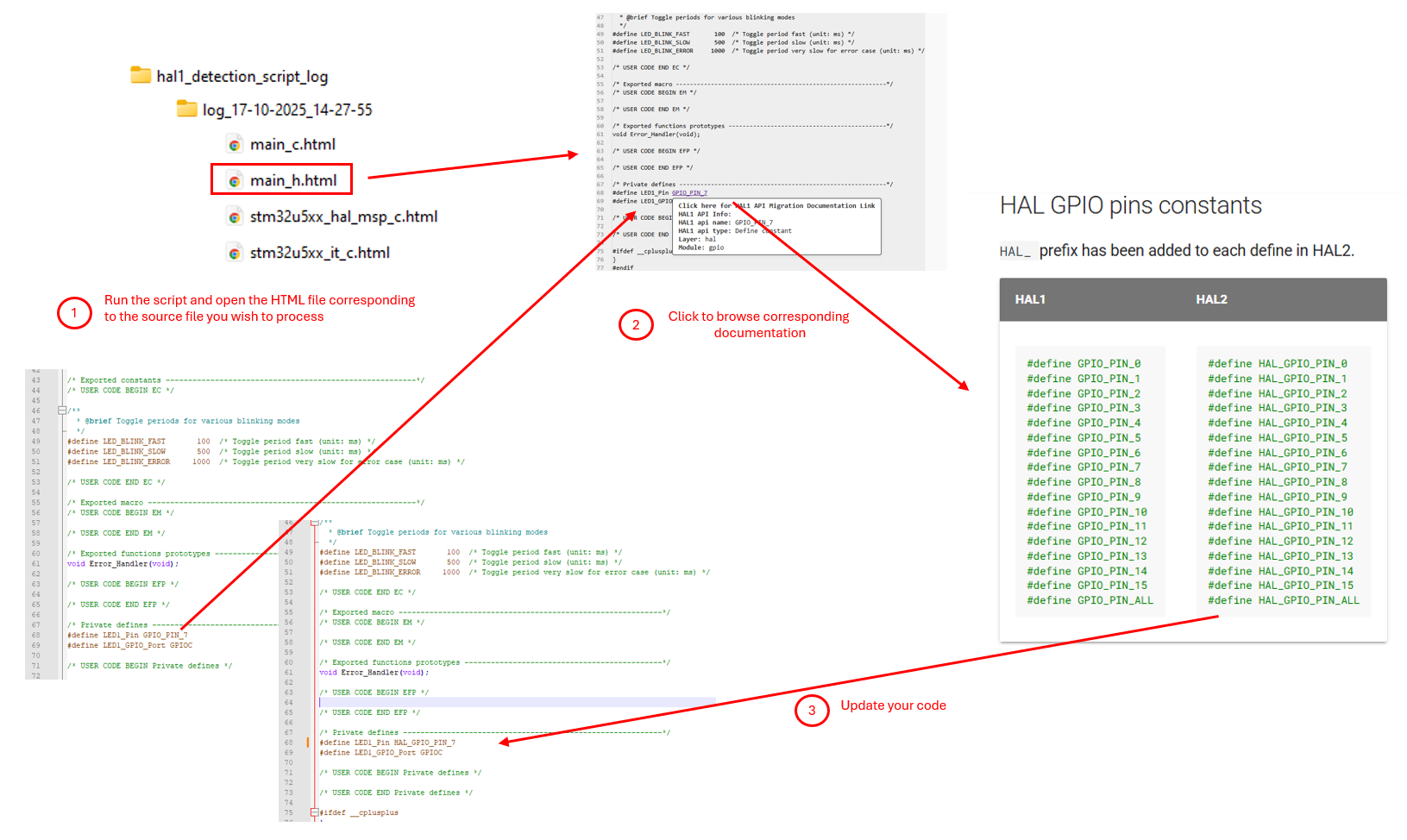The width and height of the screenshot is (1407, 840).
Task: Click the red circled number 3 marker
Action: pyautogui.click(x=811, y=711)
